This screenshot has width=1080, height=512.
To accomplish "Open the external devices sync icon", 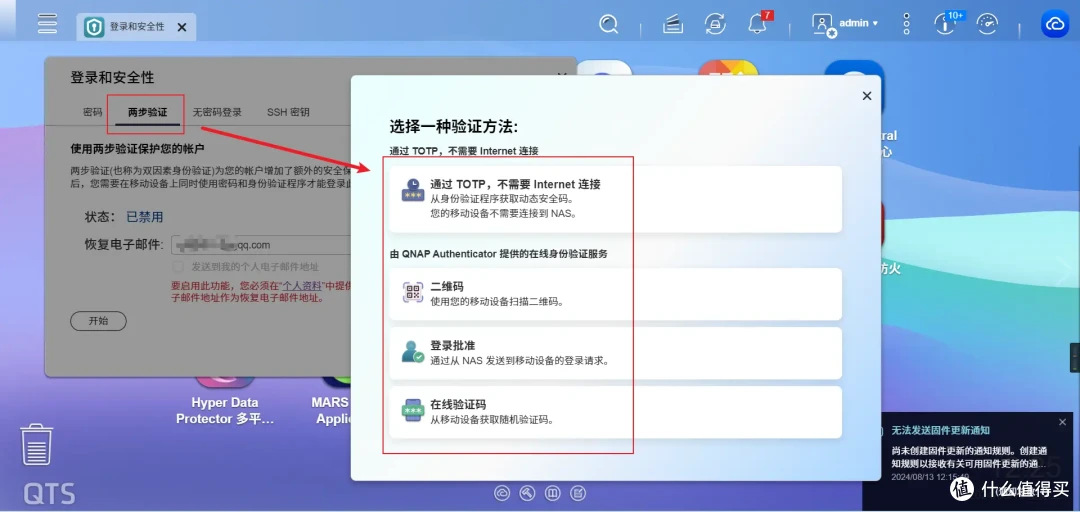I will [715, 25].
